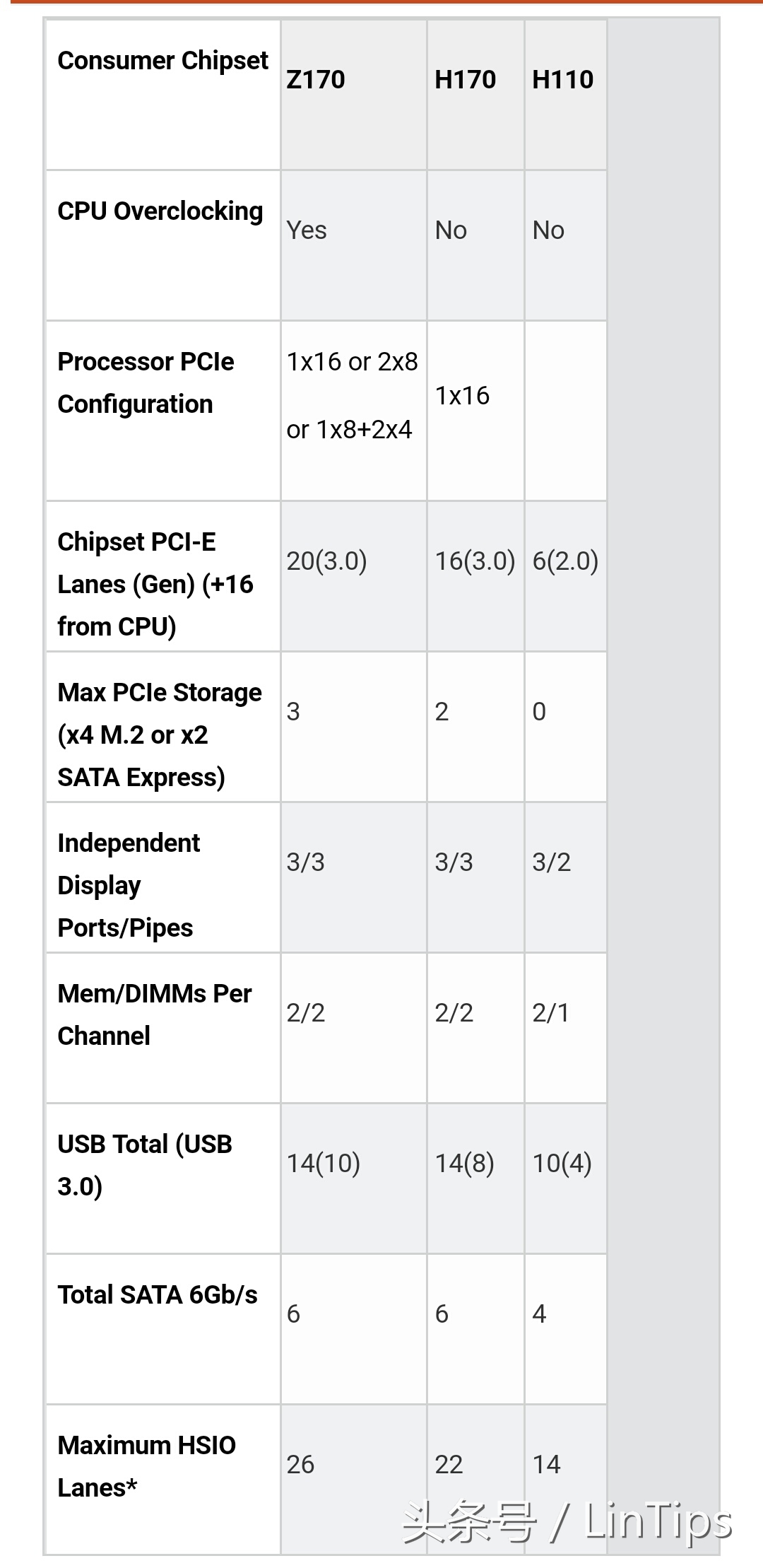Click the CPU Overclocking row label
The image size is (763, 1568).
click(160, 211)
